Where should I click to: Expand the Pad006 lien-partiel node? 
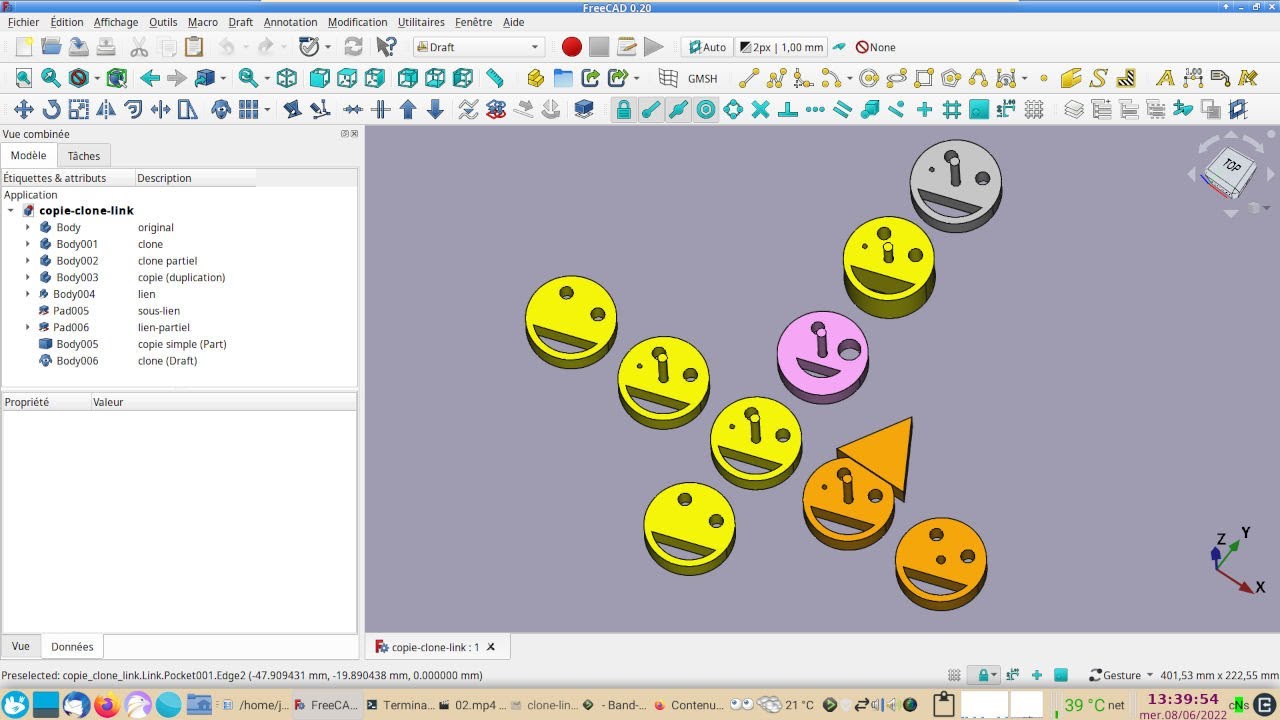coord(28,327)
